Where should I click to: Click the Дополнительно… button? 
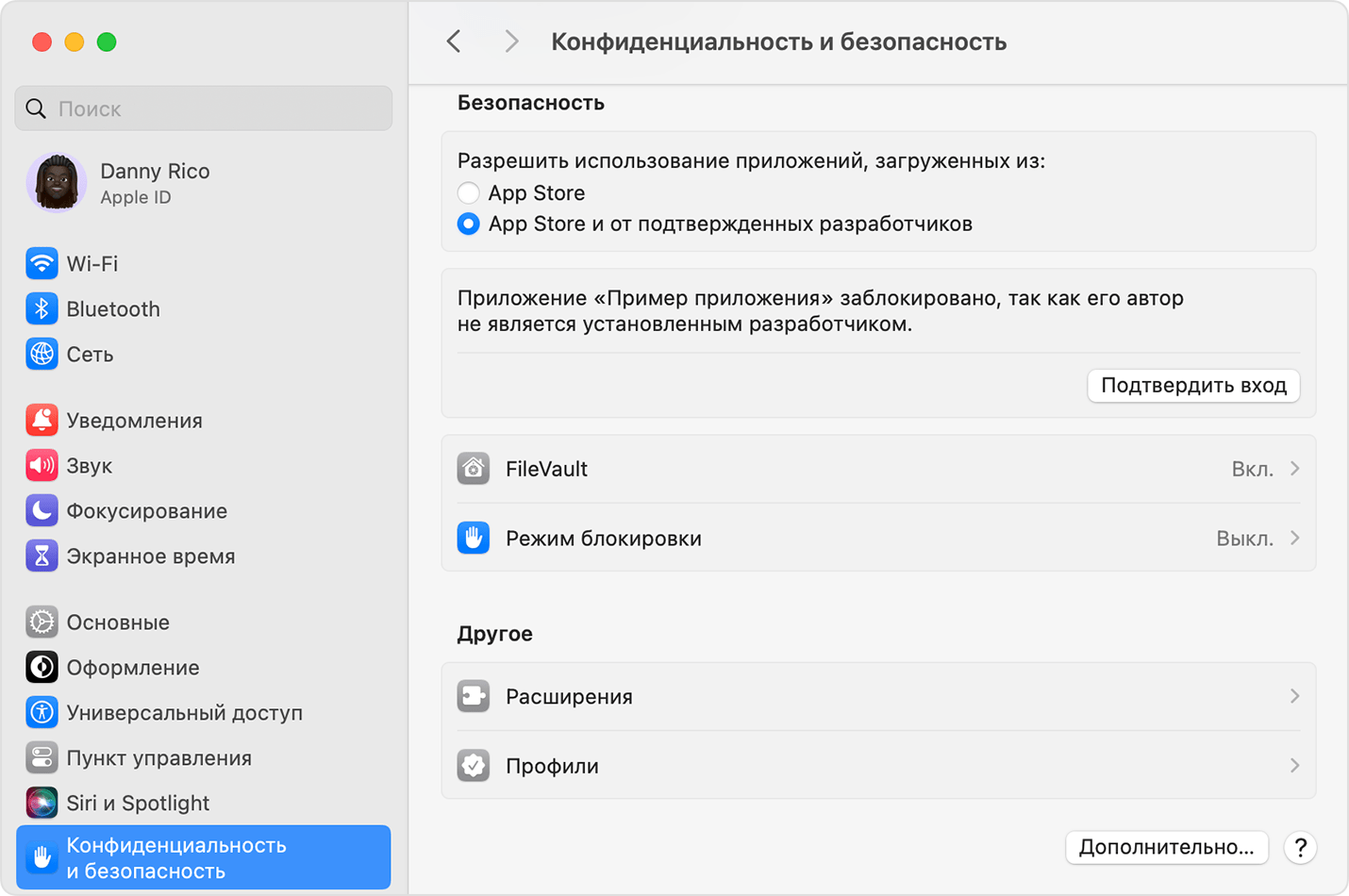(1166, 848)
